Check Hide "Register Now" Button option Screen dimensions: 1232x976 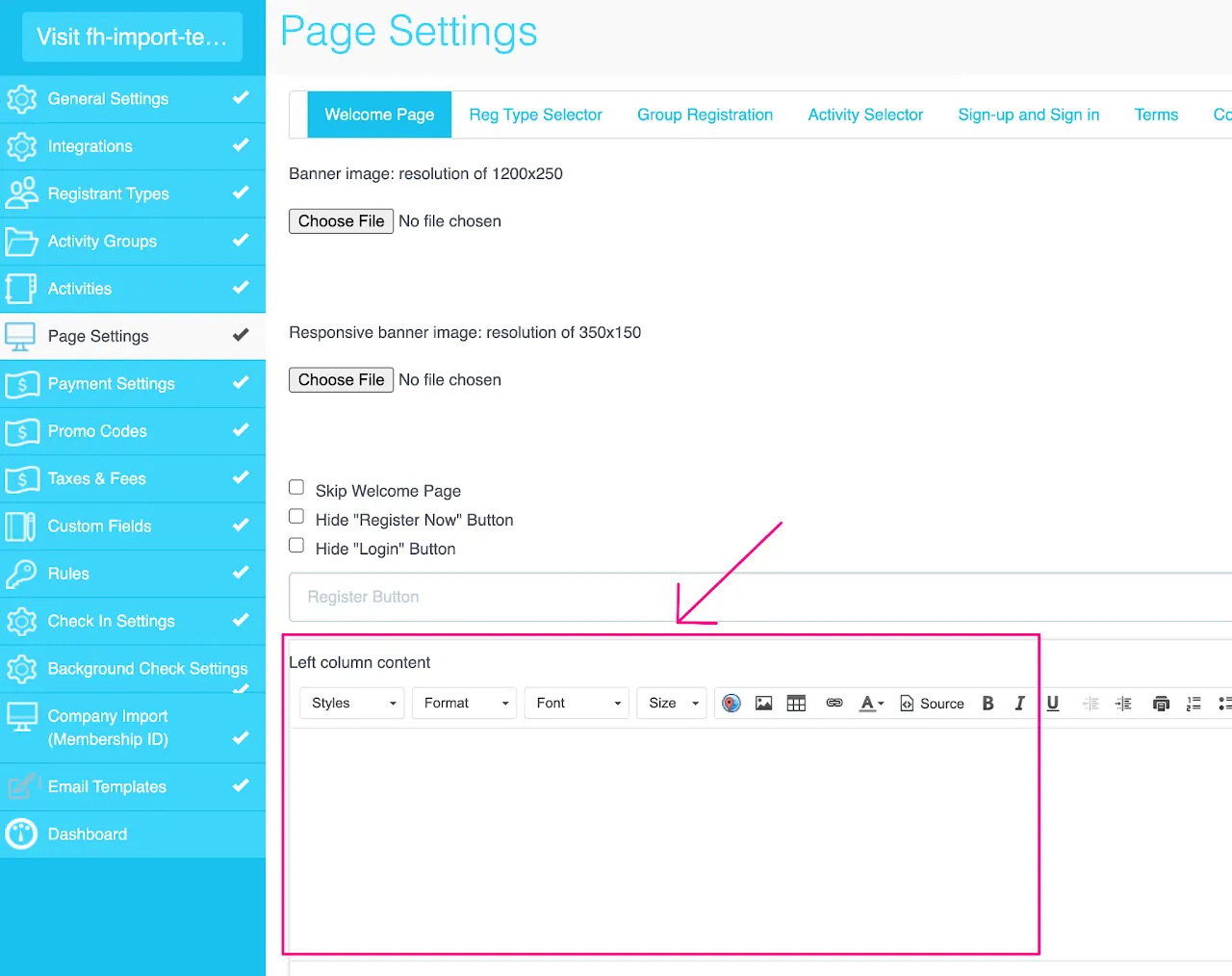[296, 517]
